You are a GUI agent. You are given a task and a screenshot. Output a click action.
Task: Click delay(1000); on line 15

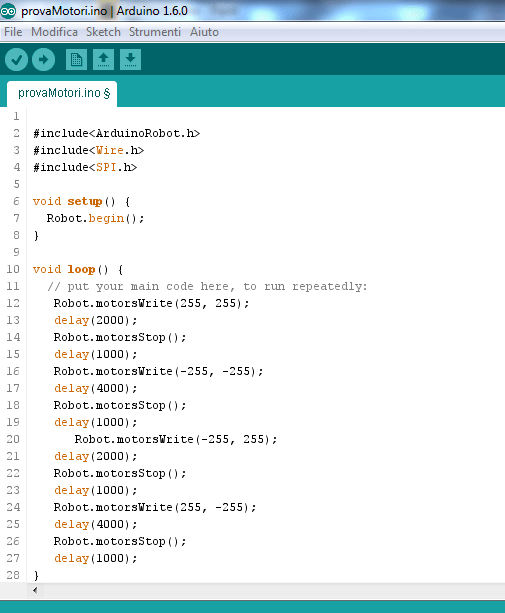pyautogui.click(x=95, y=354)
